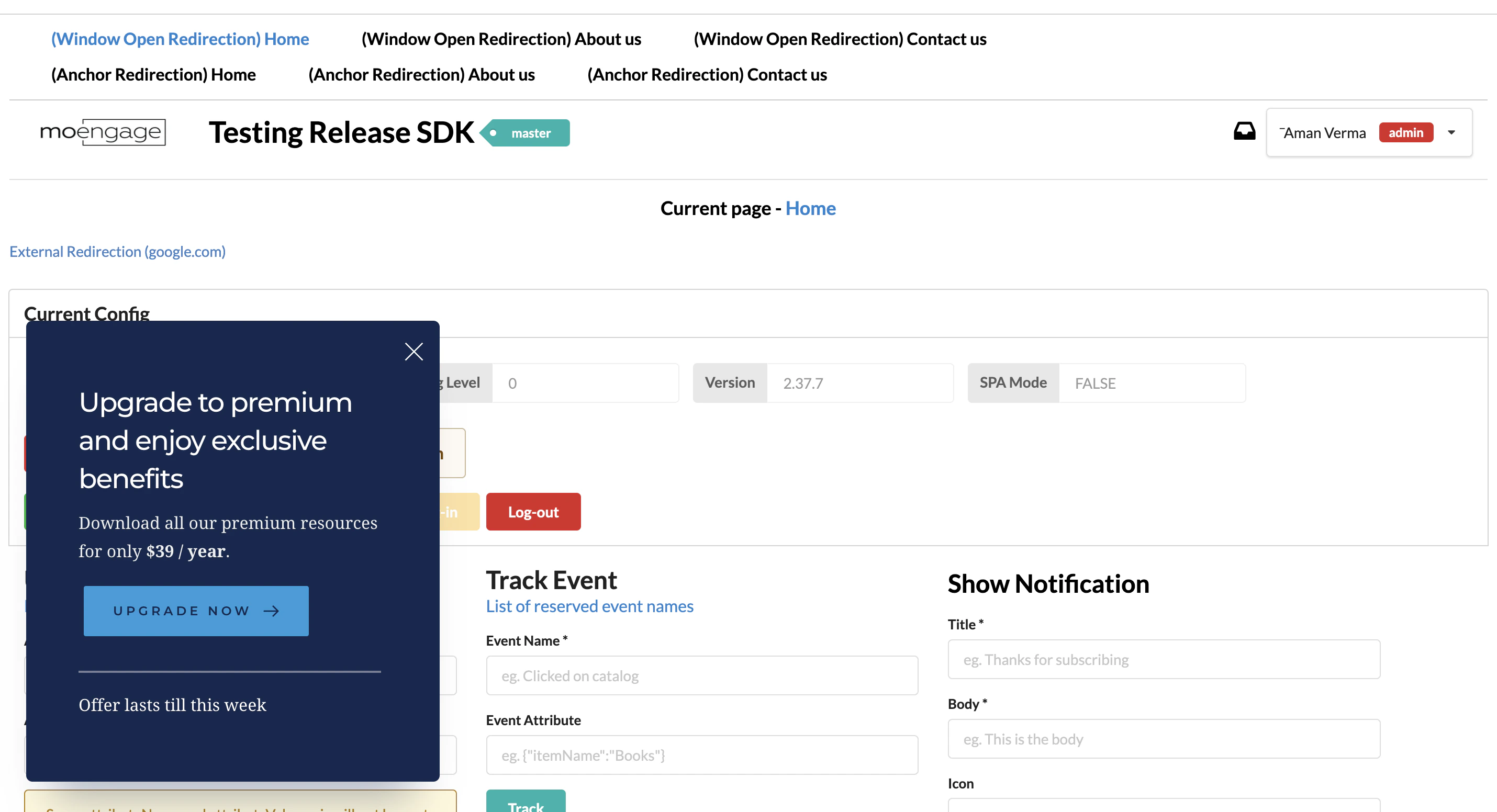
Task: Open Anchor Redirection Contact us page
Action: [707, 74]
